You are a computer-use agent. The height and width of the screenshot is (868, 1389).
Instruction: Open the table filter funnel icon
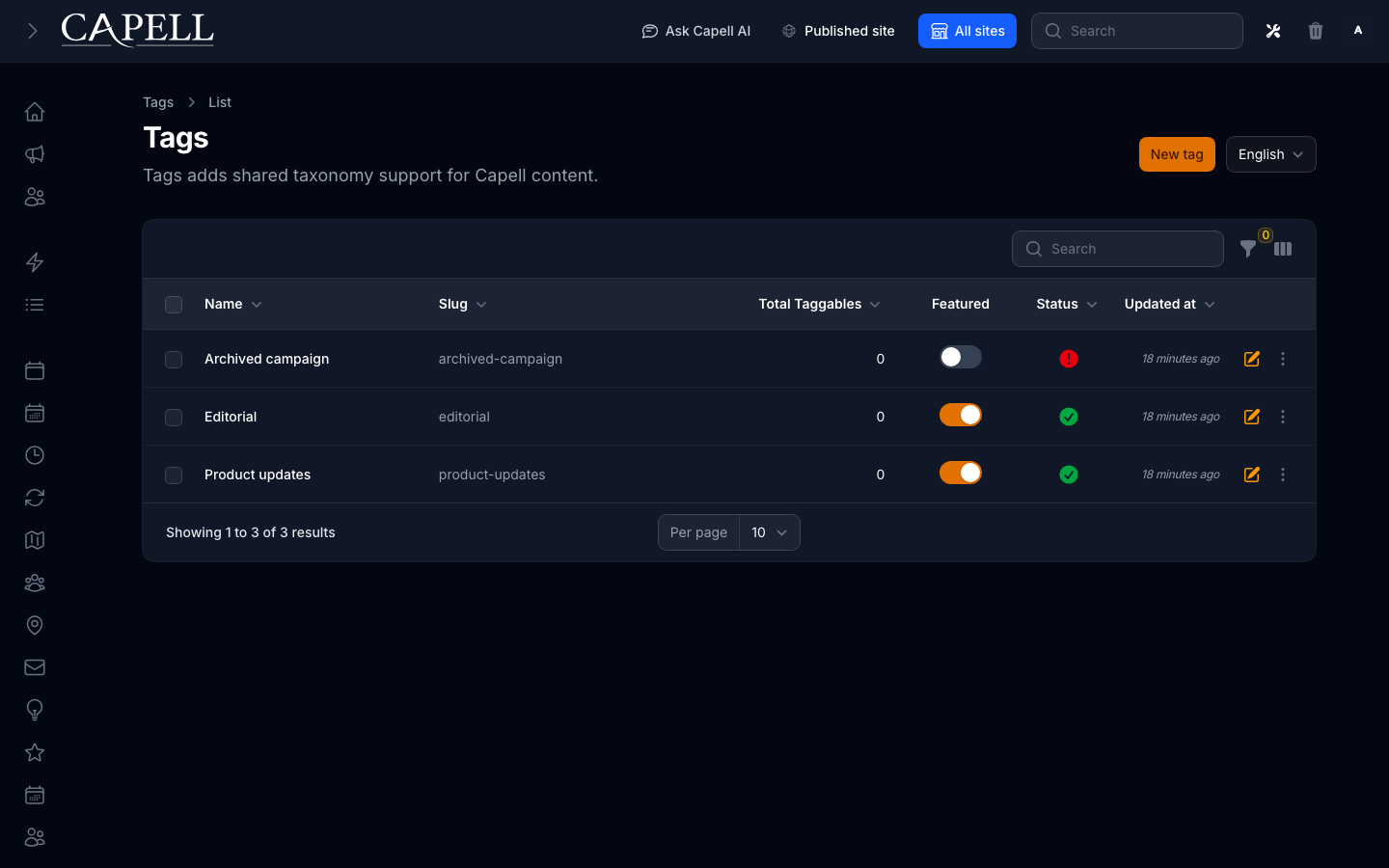pos(1248,249)
